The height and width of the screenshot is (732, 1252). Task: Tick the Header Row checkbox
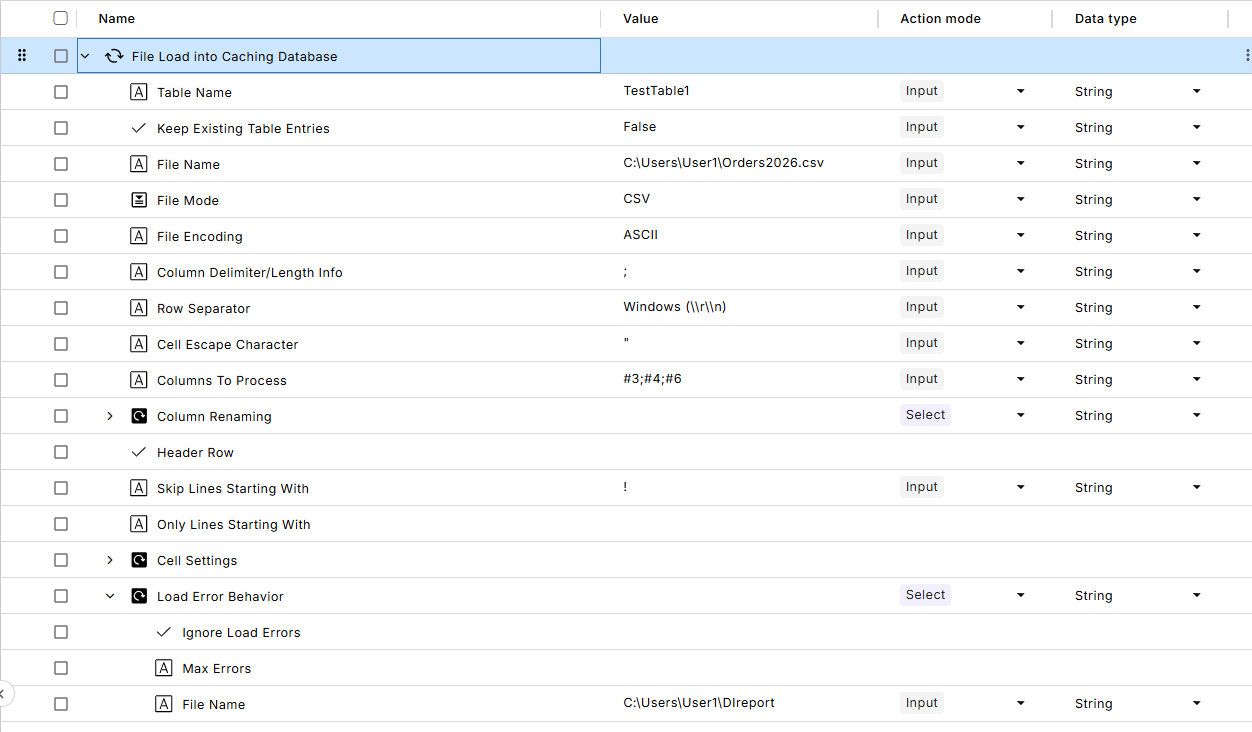click(x=61, y=452)
